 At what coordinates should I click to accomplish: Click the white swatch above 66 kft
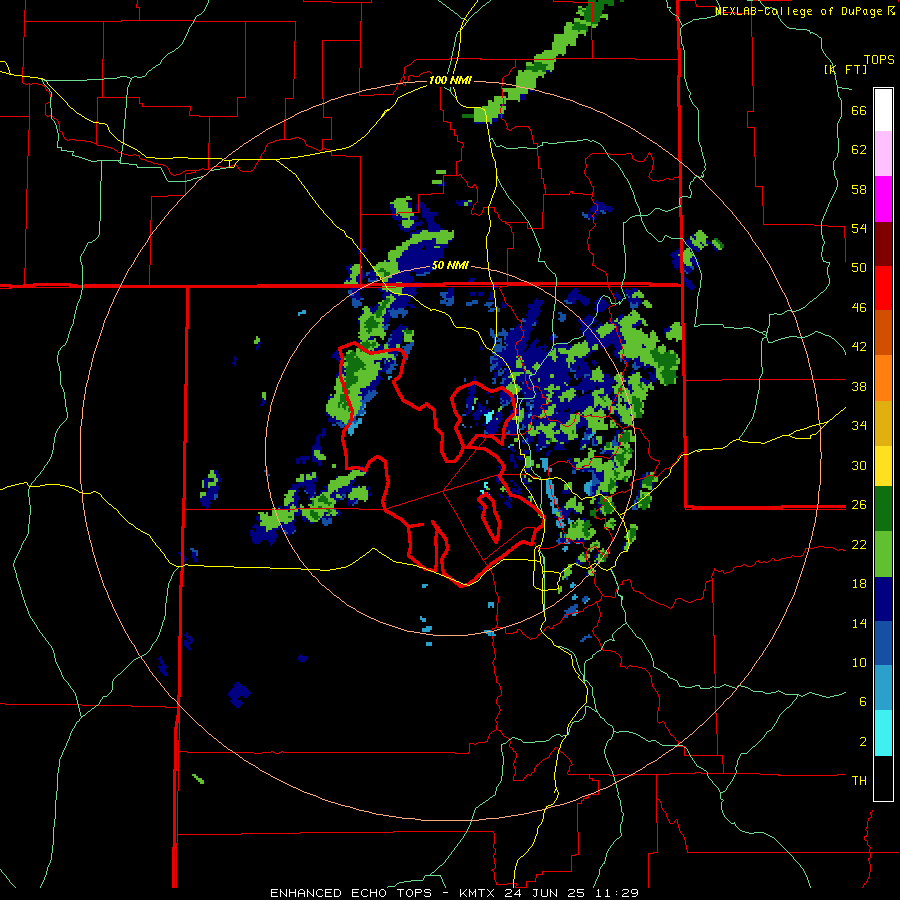click(883, 110)
